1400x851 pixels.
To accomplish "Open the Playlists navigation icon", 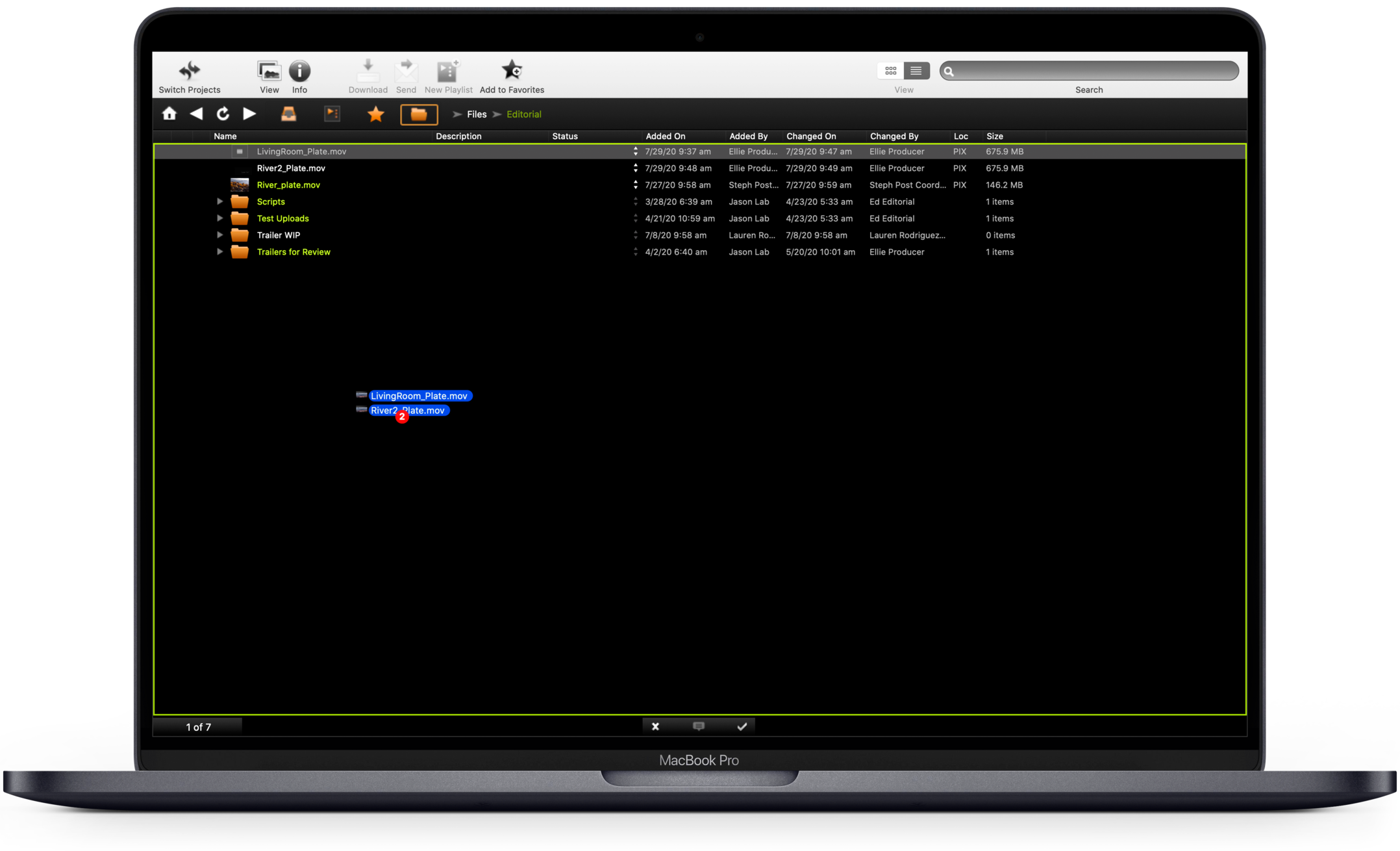I will (332, 114).
